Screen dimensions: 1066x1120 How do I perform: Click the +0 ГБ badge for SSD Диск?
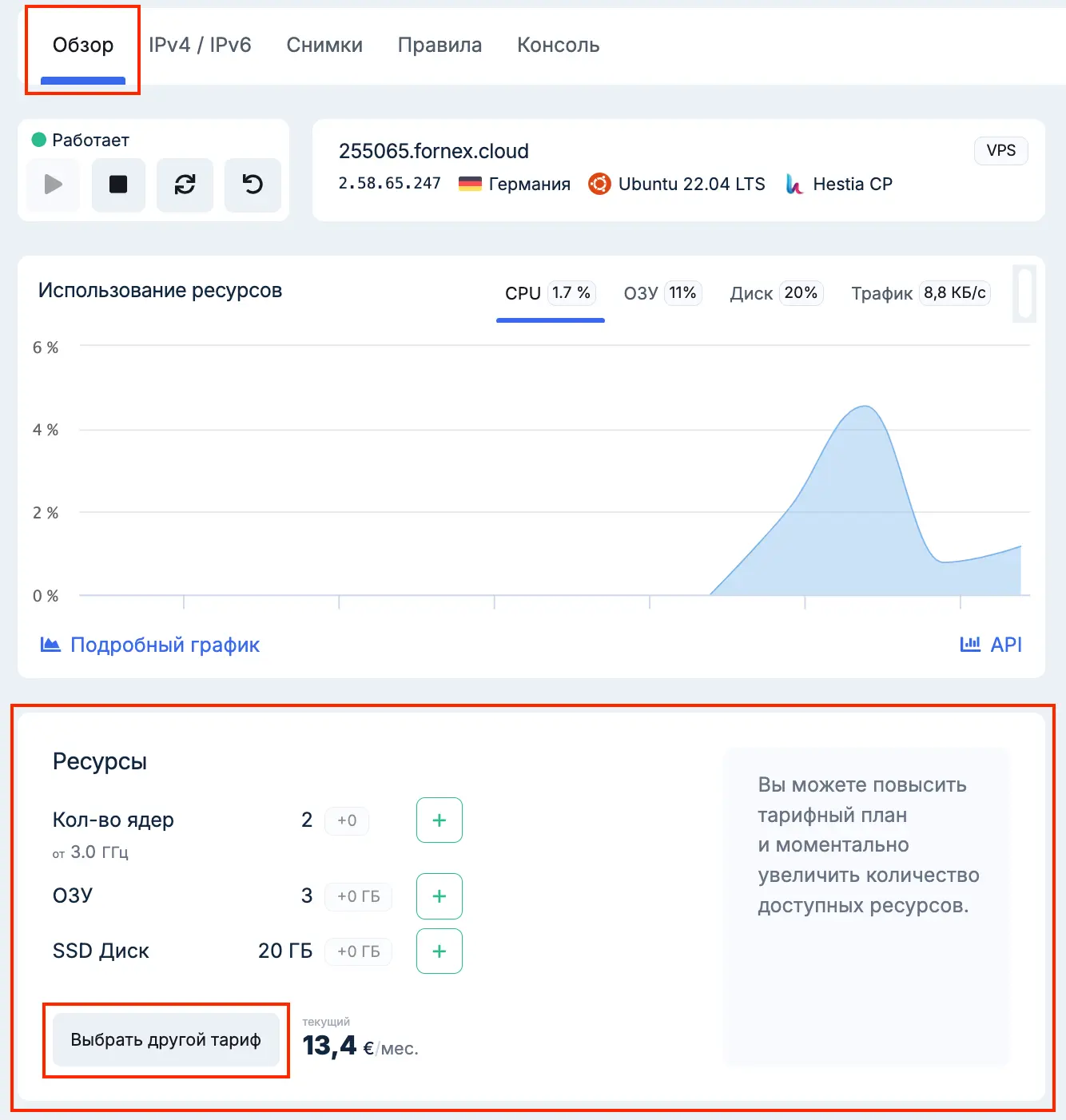point(359,951)
